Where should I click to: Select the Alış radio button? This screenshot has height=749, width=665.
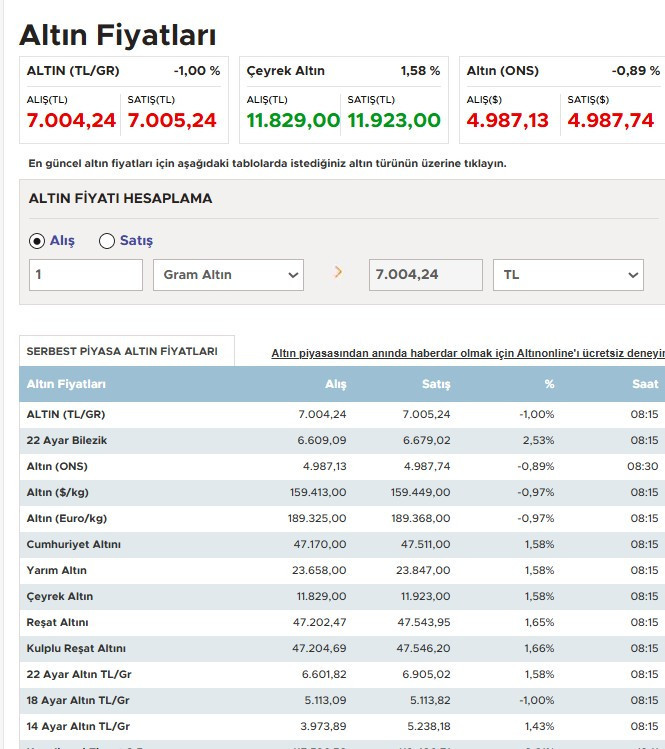point(37,241)
